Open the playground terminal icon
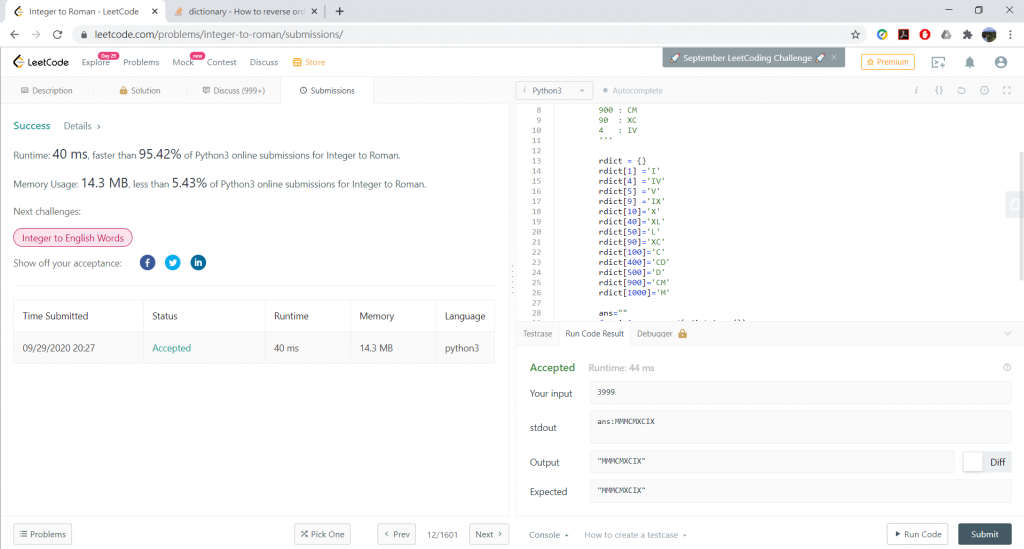Image resolution: width=1024 pixels, height=549 pixels. (x=938, y=62)
